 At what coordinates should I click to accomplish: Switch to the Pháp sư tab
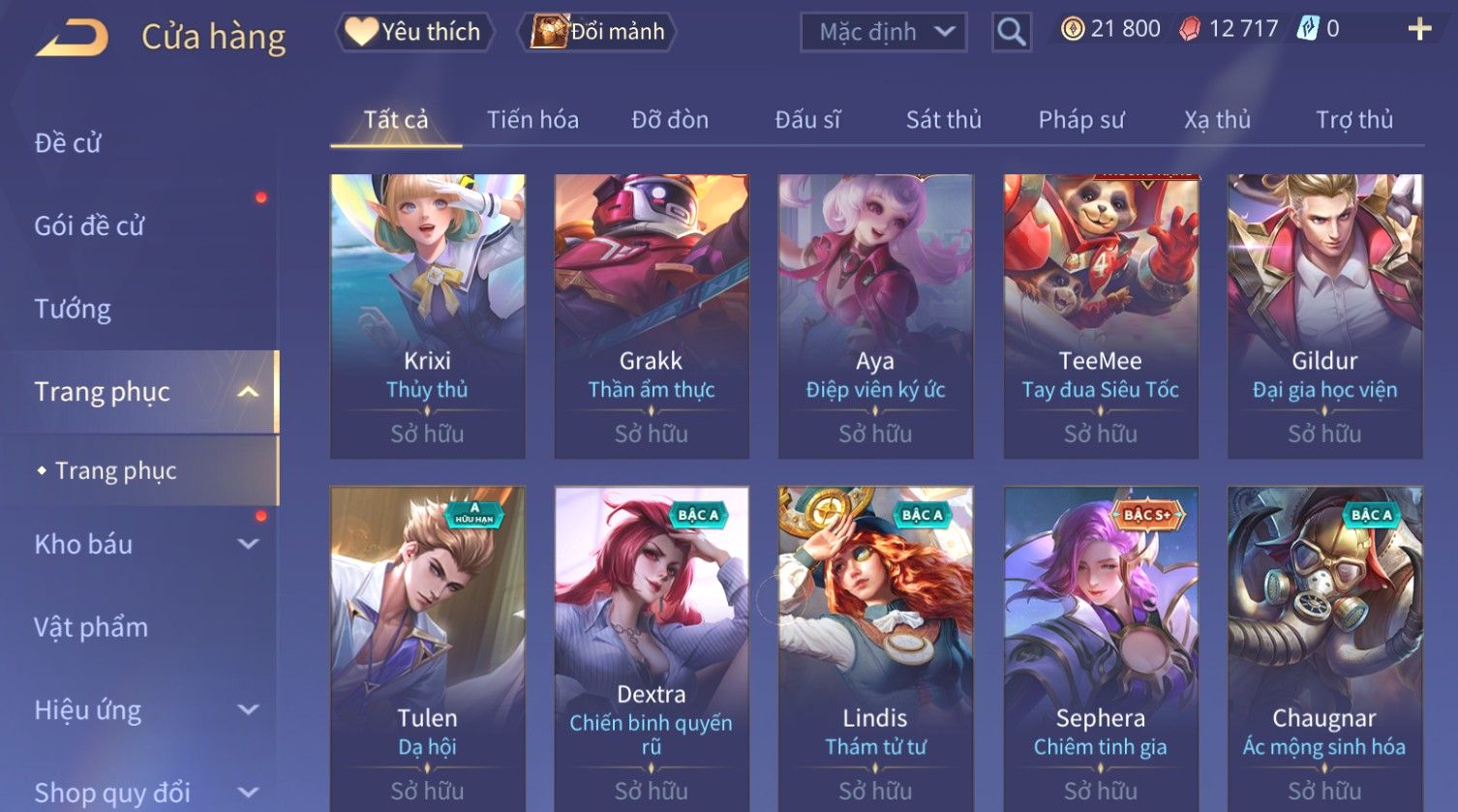1081,120
